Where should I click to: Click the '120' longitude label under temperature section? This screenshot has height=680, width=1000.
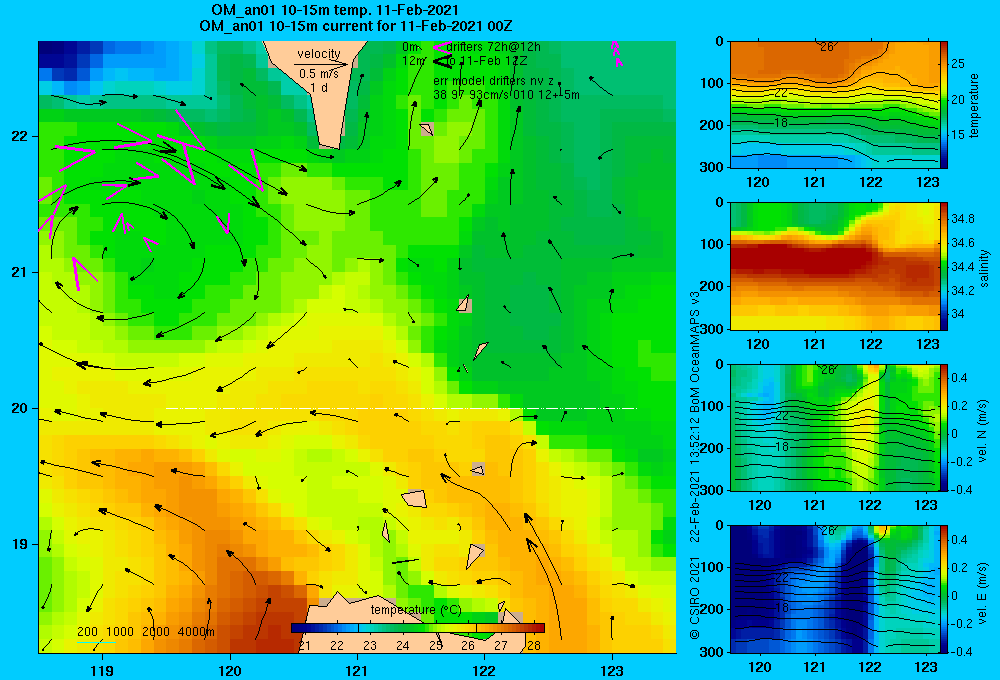(x=758, y=182)
